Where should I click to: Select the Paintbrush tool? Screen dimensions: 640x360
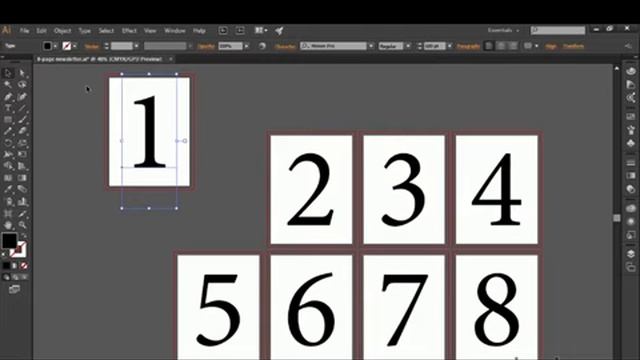coord(22,120)
